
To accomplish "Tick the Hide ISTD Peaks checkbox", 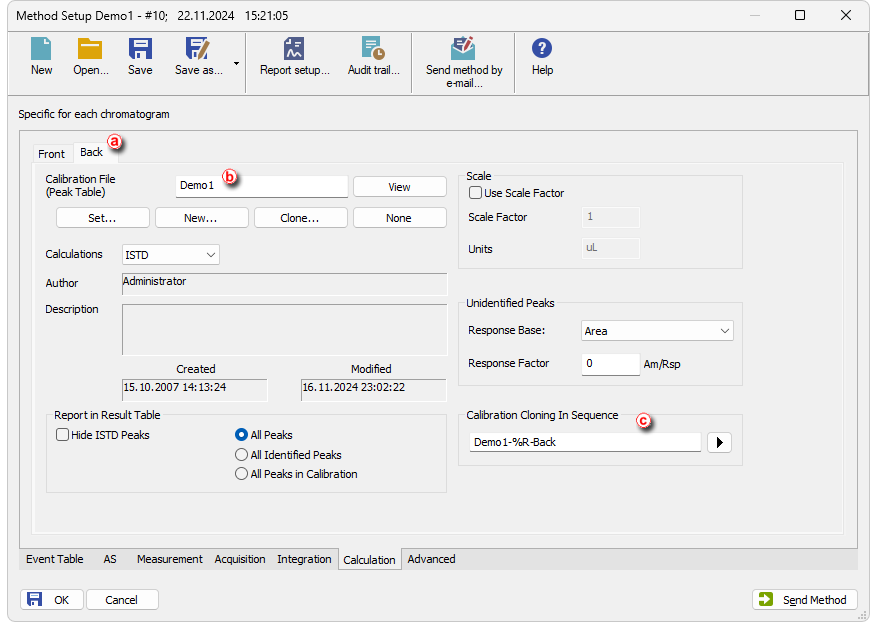I will 63,435.
